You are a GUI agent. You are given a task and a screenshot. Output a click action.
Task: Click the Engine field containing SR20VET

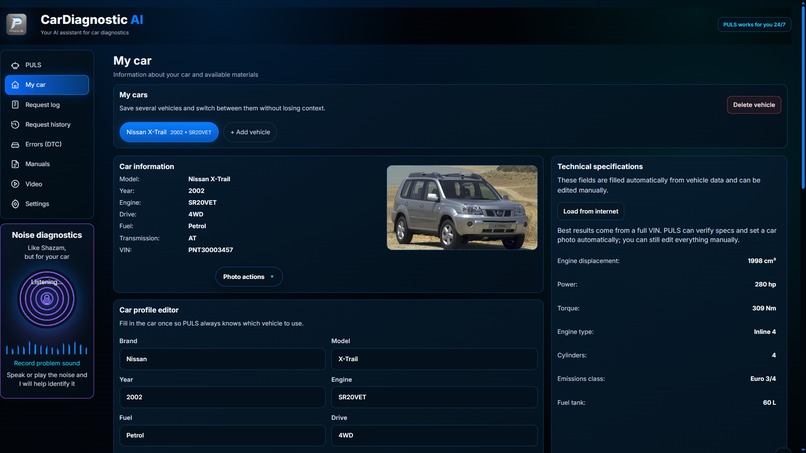point(434,397)
